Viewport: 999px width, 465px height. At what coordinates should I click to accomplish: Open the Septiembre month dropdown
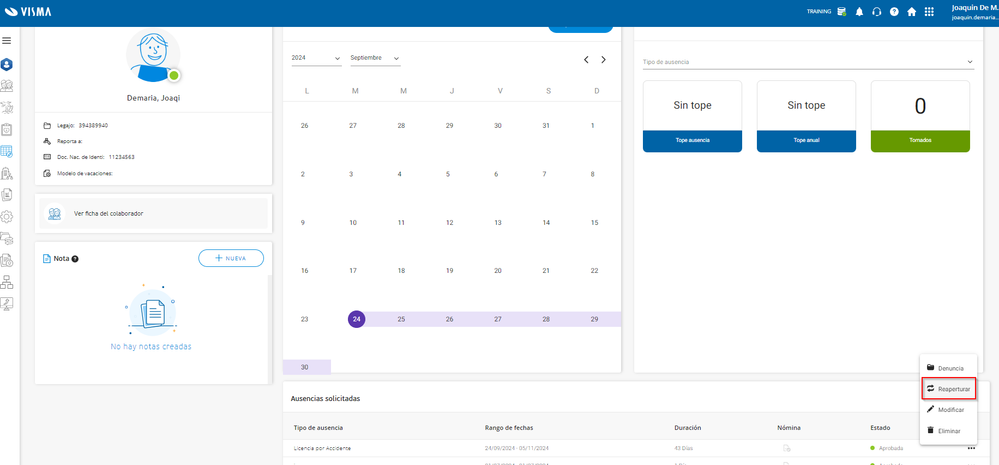(375, 58)
